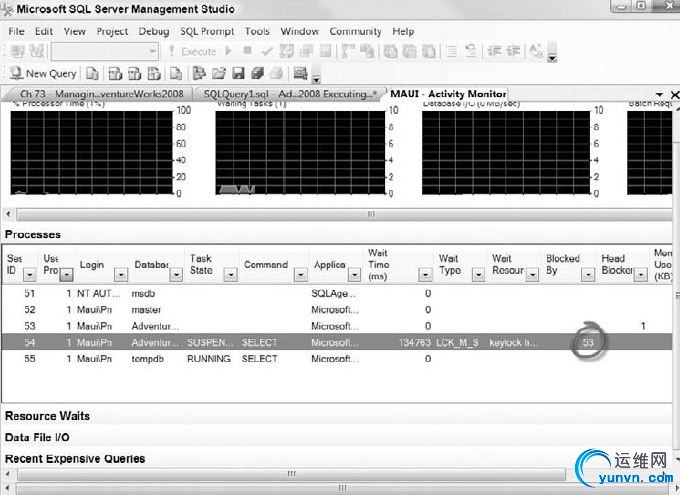Screen dimensions: 680x495
Task: Open the Login column filter dropdown
Action: click(120, 274)
